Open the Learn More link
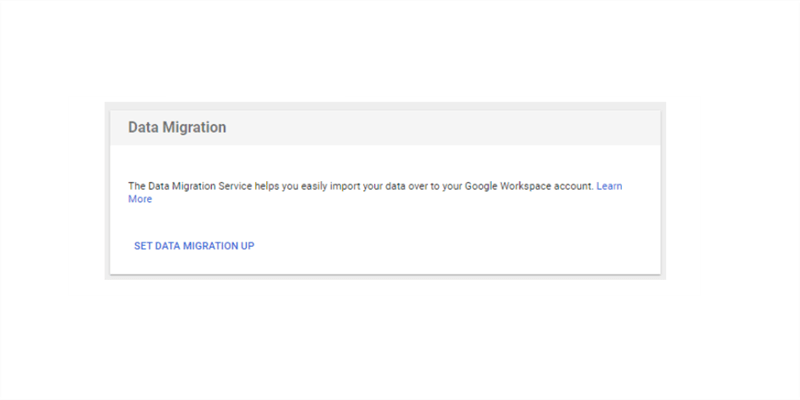The width and height of the screenshot is (800, 400). pyautogui.click(x=609, y=187)
